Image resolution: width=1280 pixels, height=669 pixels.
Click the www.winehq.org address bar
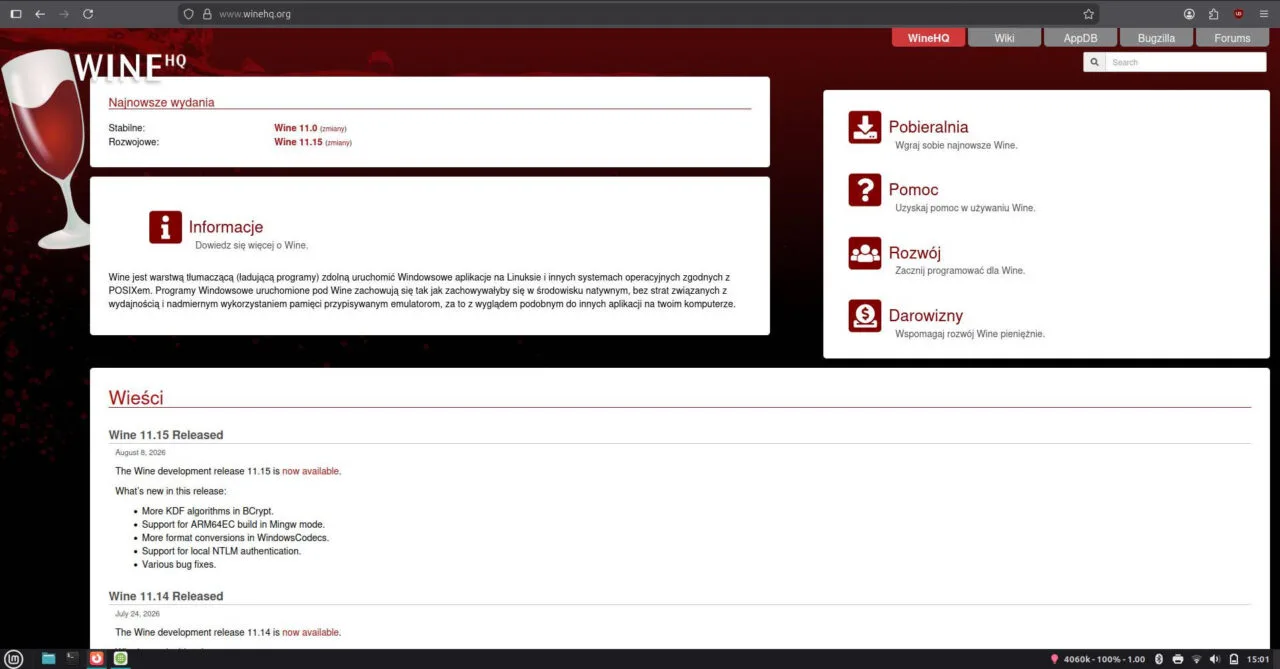pyautogui.click(x=638, y=14)
